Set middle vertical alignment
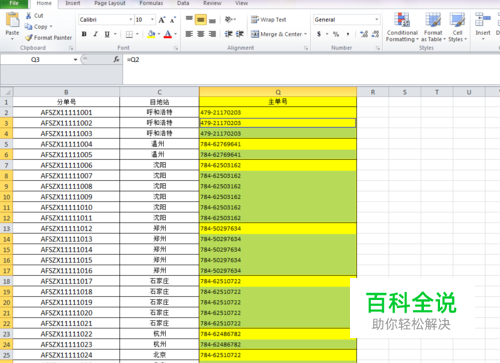The image size is (500, 363). pyautogui.click(x=201, y=19)
